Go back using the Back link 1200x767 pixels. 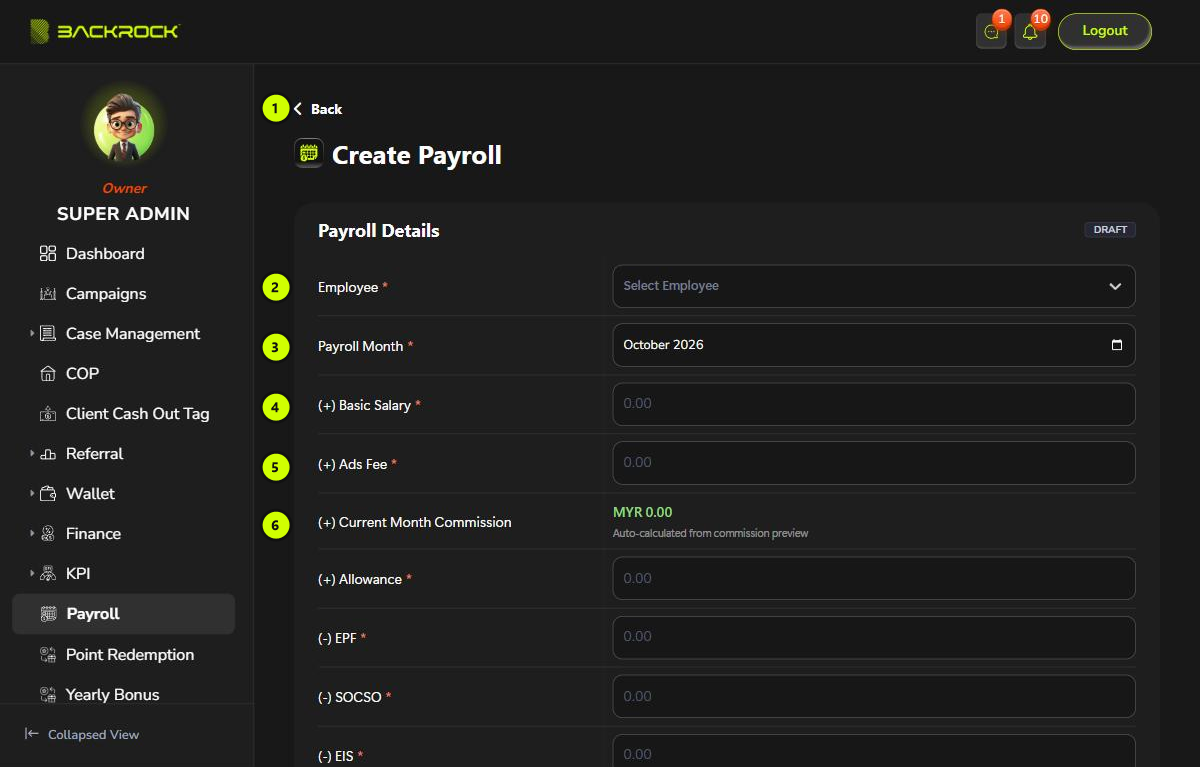pos(318,109)
